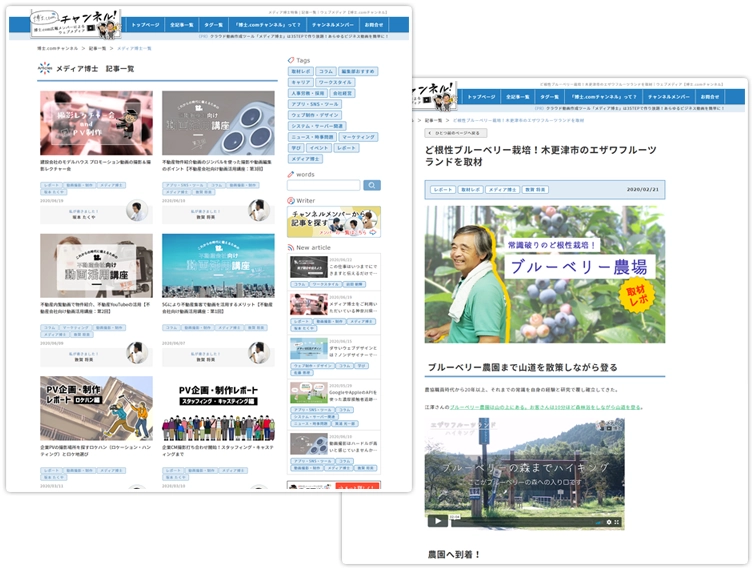Screen dimensions: 755x571
Task: Select the マーケティング tag in Tags sidebar
Action: coord(359,136)
